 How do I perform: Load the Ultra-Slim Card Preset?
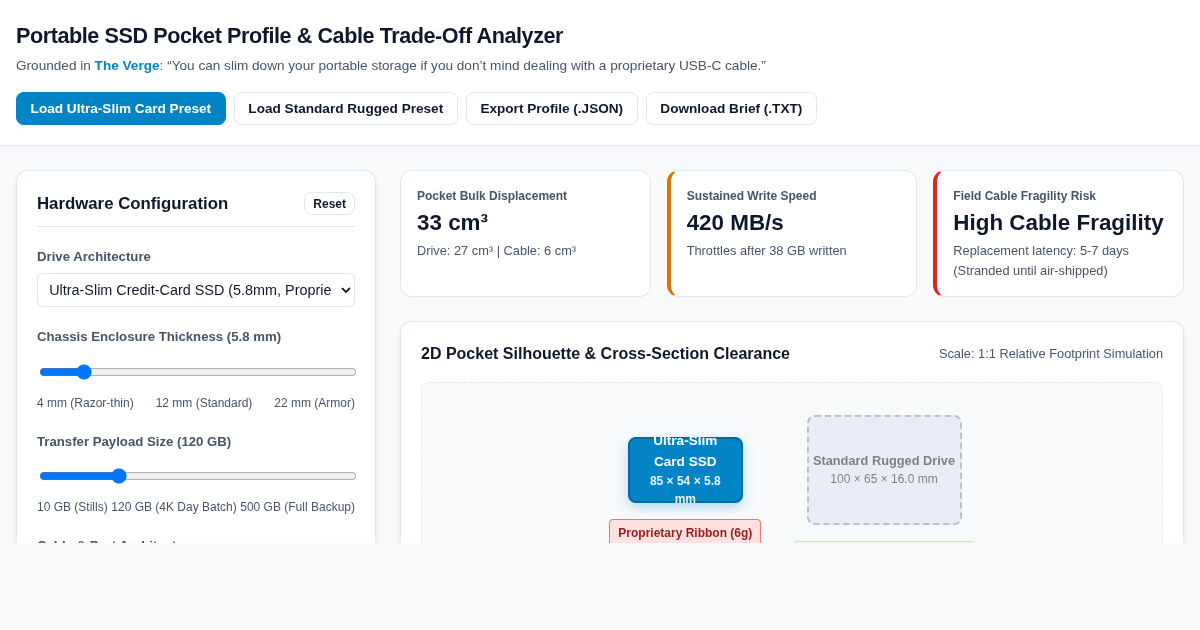point(121,109)
